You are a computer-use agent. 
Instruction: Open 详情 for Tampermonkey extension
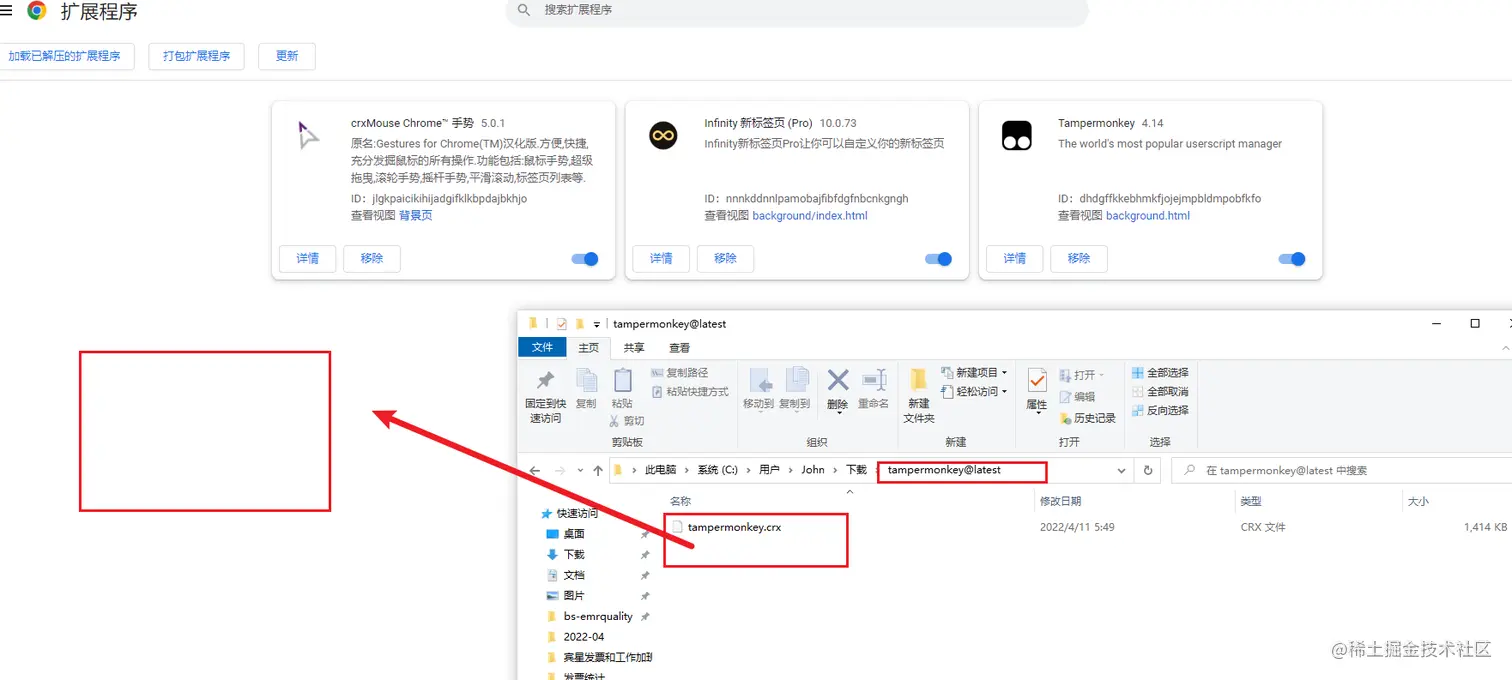coord(1015,258)
